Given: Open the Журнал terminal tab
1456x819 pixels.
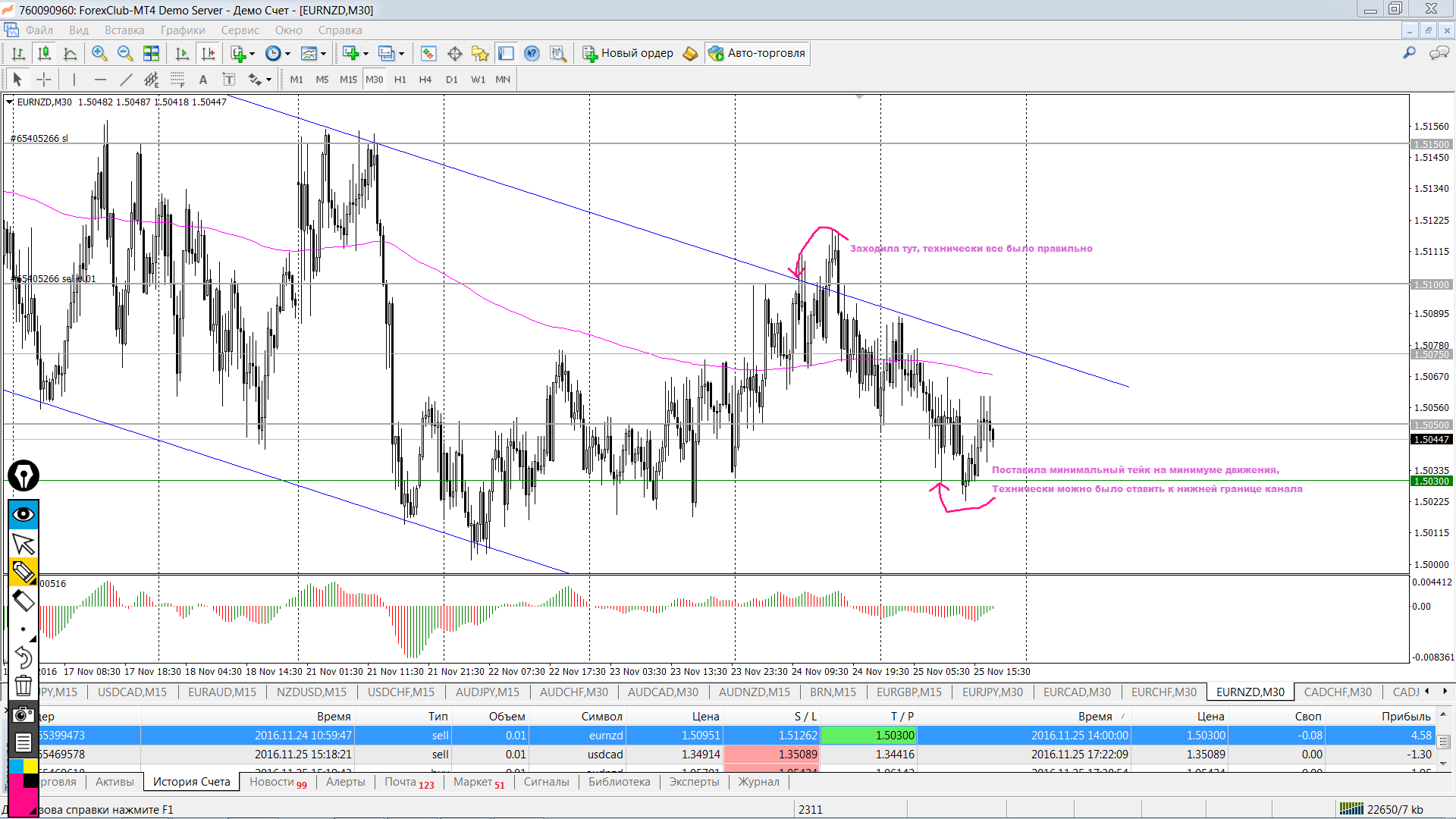Looking at the screenshot, I should (x=758, y=782).
